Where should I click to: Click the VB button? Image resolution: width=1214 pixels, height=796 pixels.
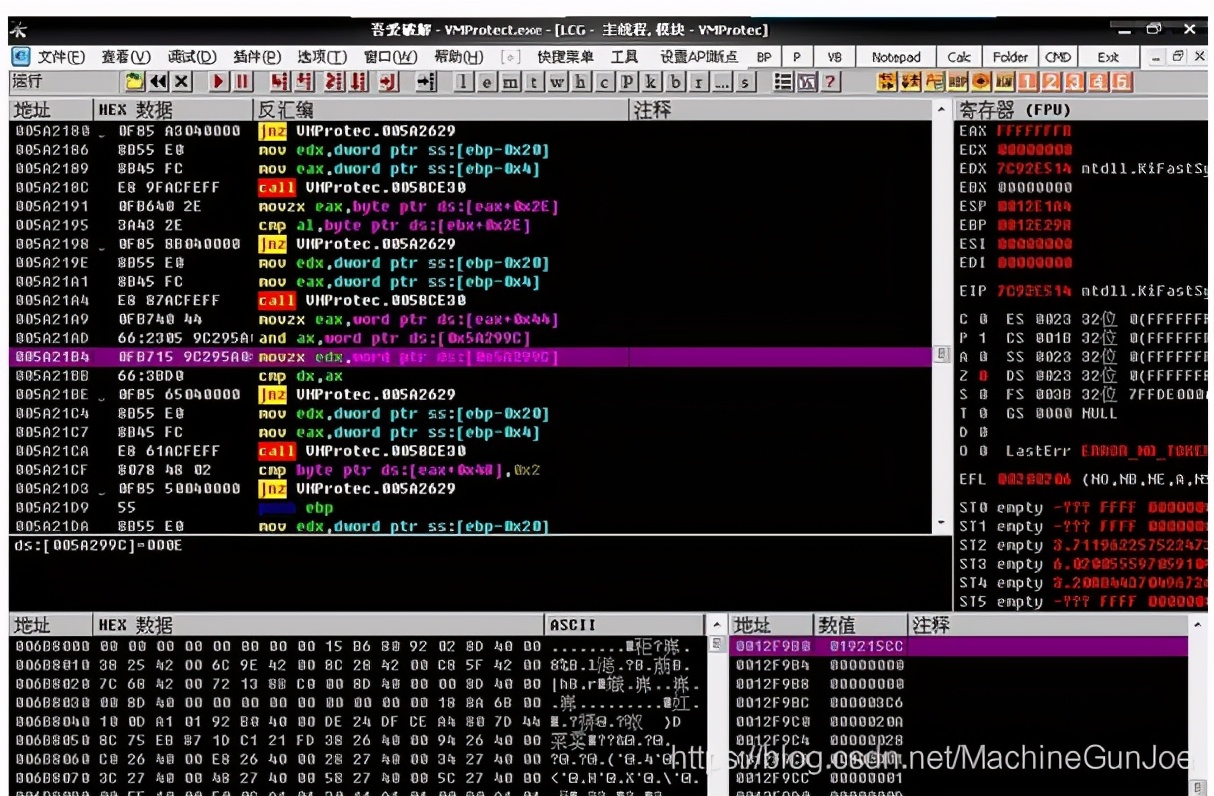835,57
